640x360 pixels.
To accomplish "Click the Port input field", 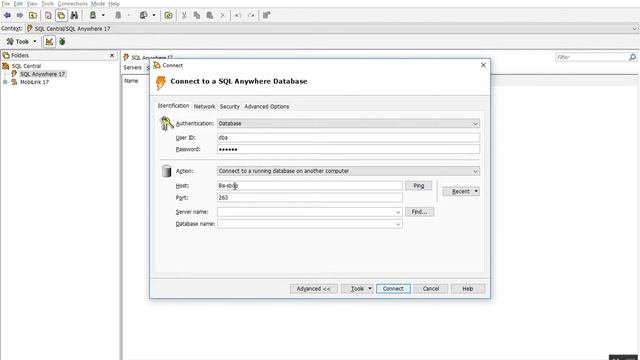I will tap(309, 198).
